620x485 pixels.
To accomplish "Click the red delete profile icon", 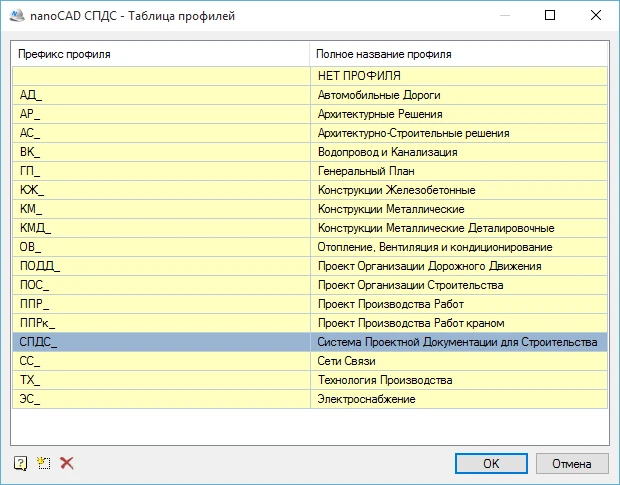I will coord(67,463).
